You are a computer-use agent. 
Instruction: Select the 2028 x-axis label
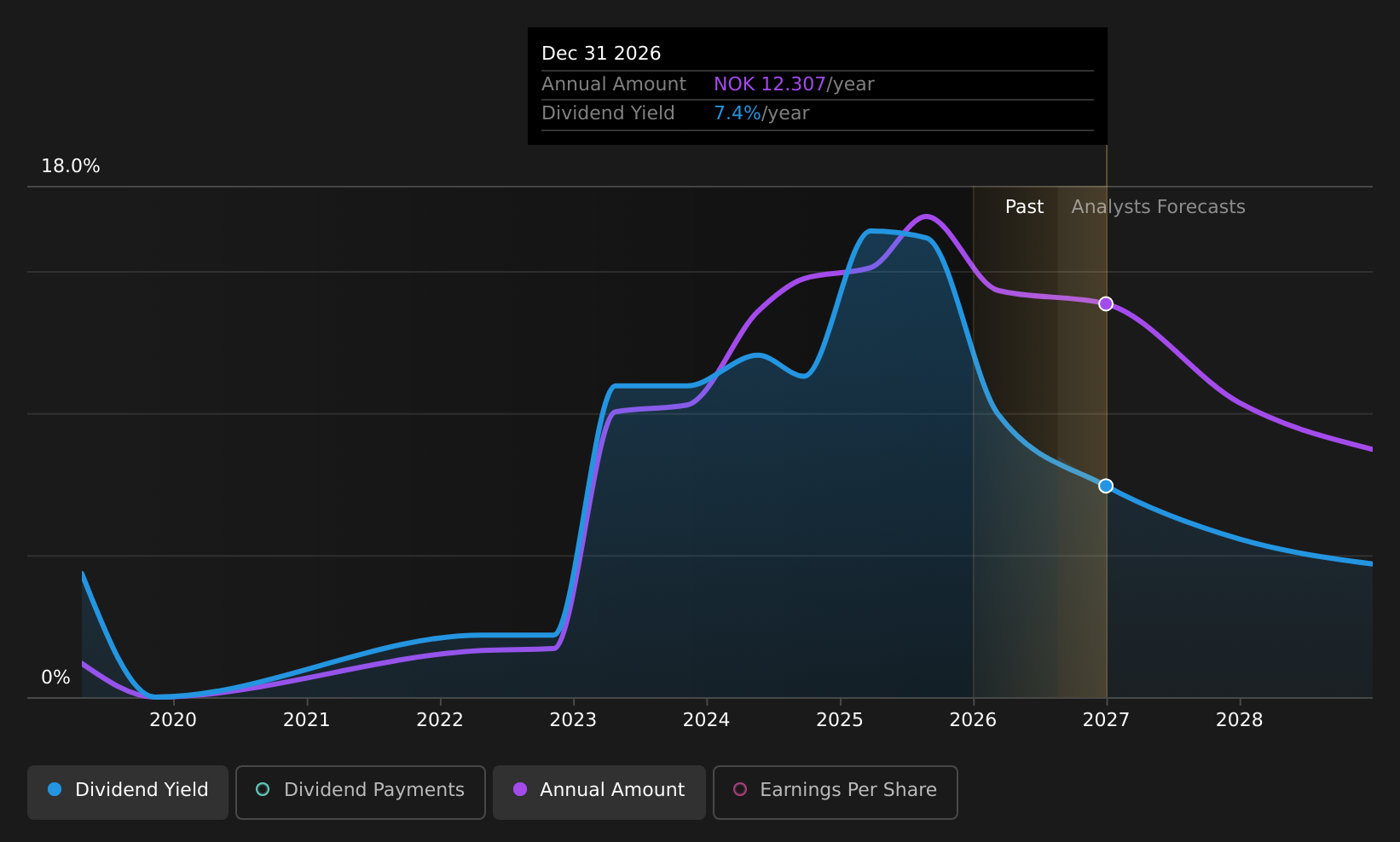point(1240,720)
